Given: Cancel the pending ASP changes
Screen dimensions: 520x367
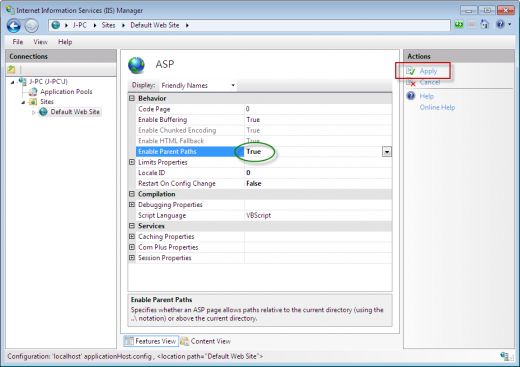Looking at the screenshot, I should [x=430, y=82].
